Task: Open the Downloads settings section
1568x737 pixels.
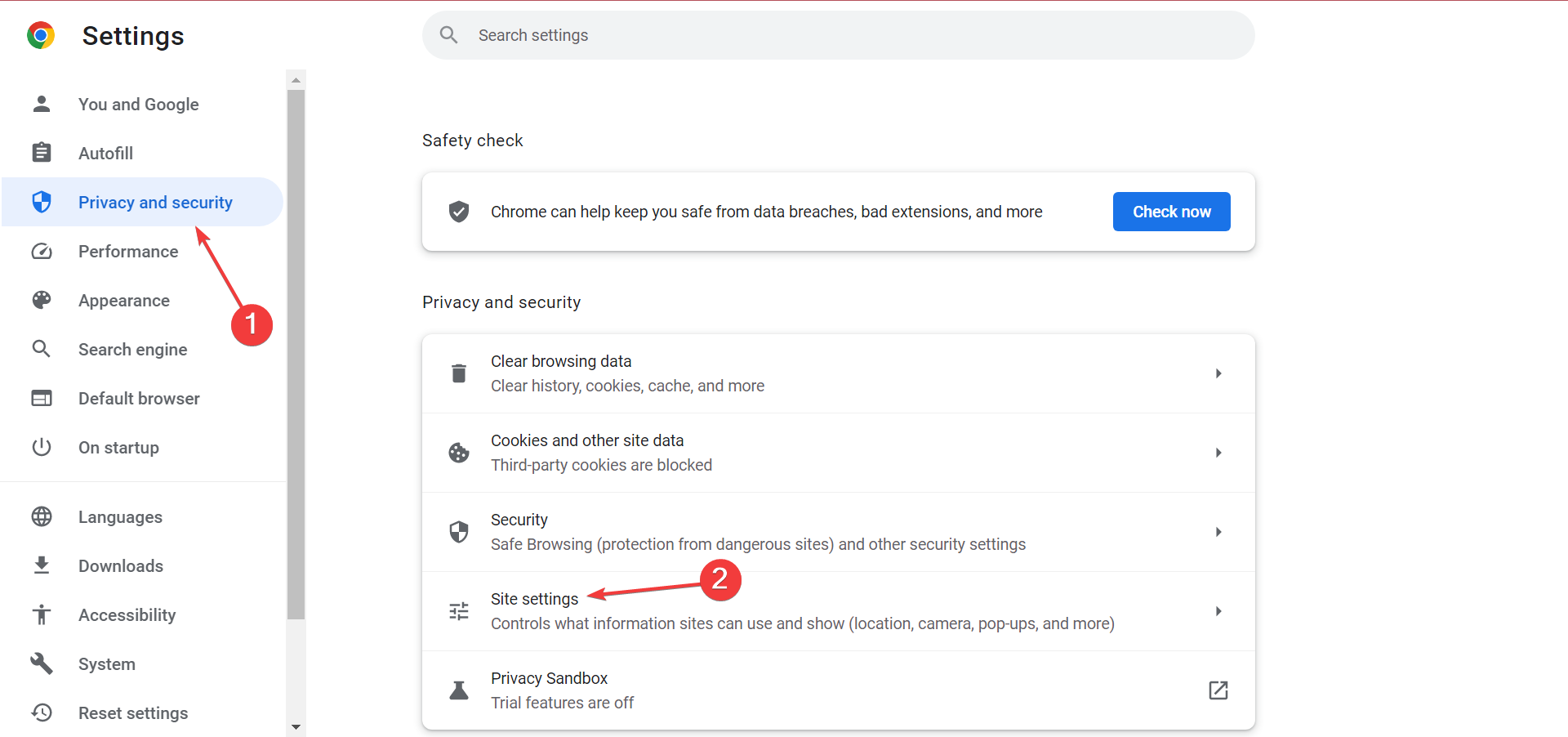Action: [121, 566]
